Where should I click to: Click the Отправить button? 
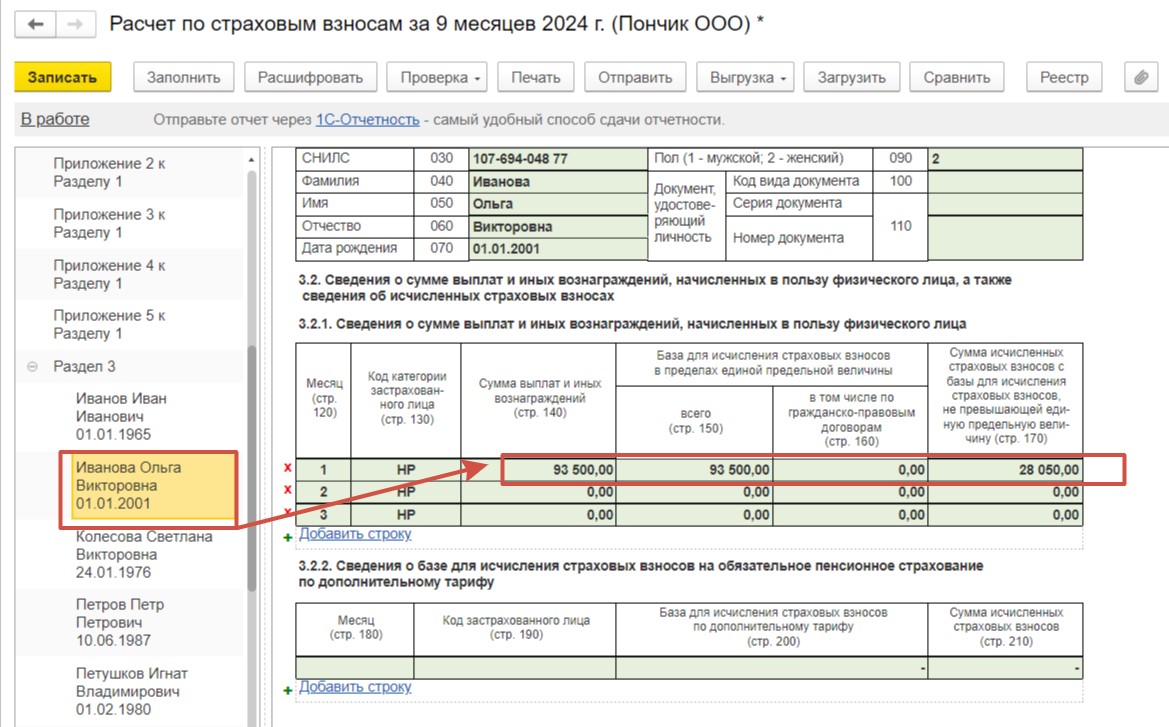pyautogui.click(x=635, y=78)
